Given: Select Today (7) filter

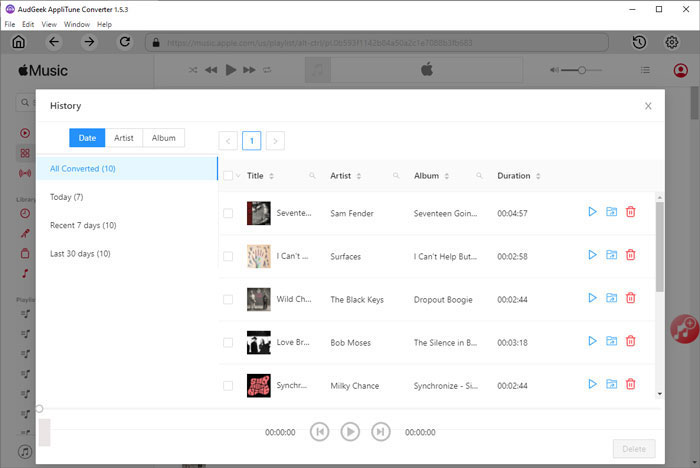Looking at the screenshot, I should pos(127,197).
